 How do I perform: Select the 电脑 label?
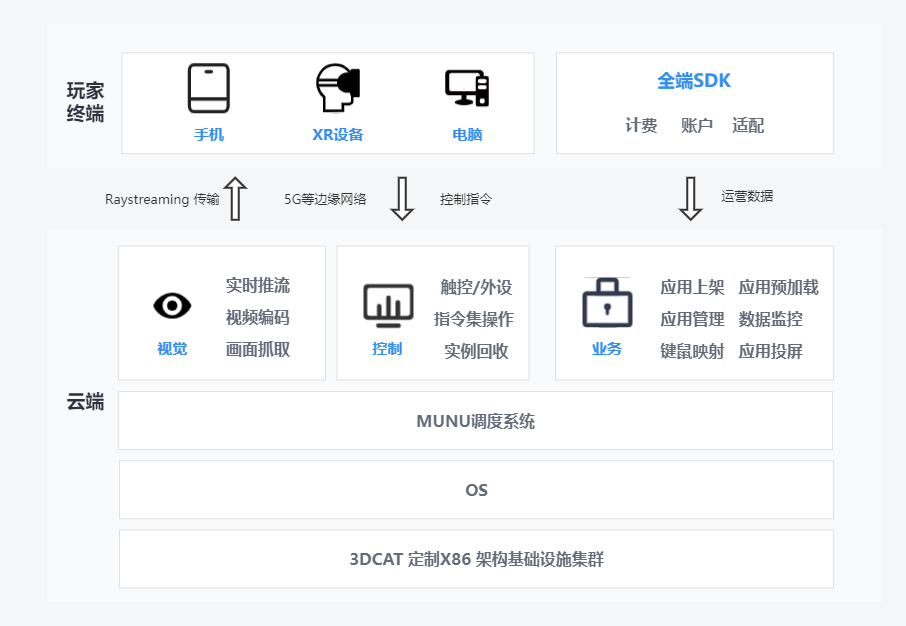coord(467,135)
